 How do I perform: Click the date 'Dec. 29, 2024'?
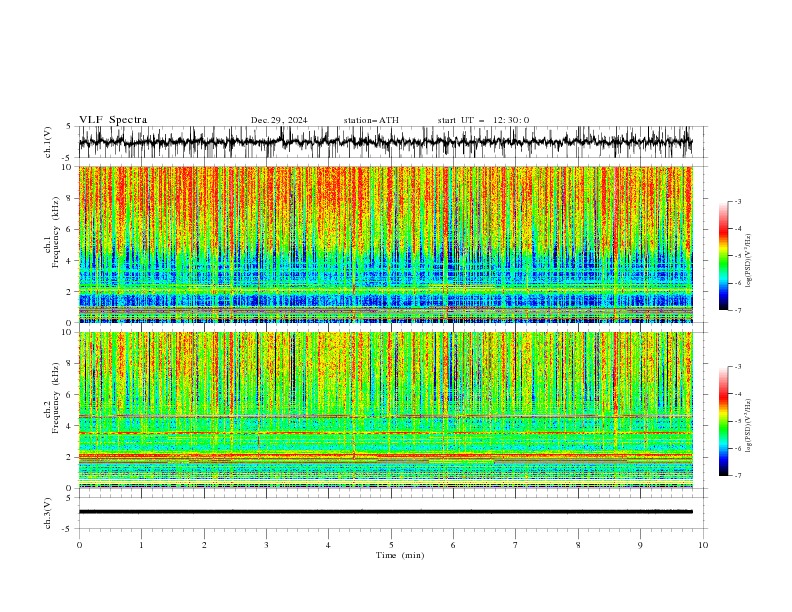click(x=279, y=120)
